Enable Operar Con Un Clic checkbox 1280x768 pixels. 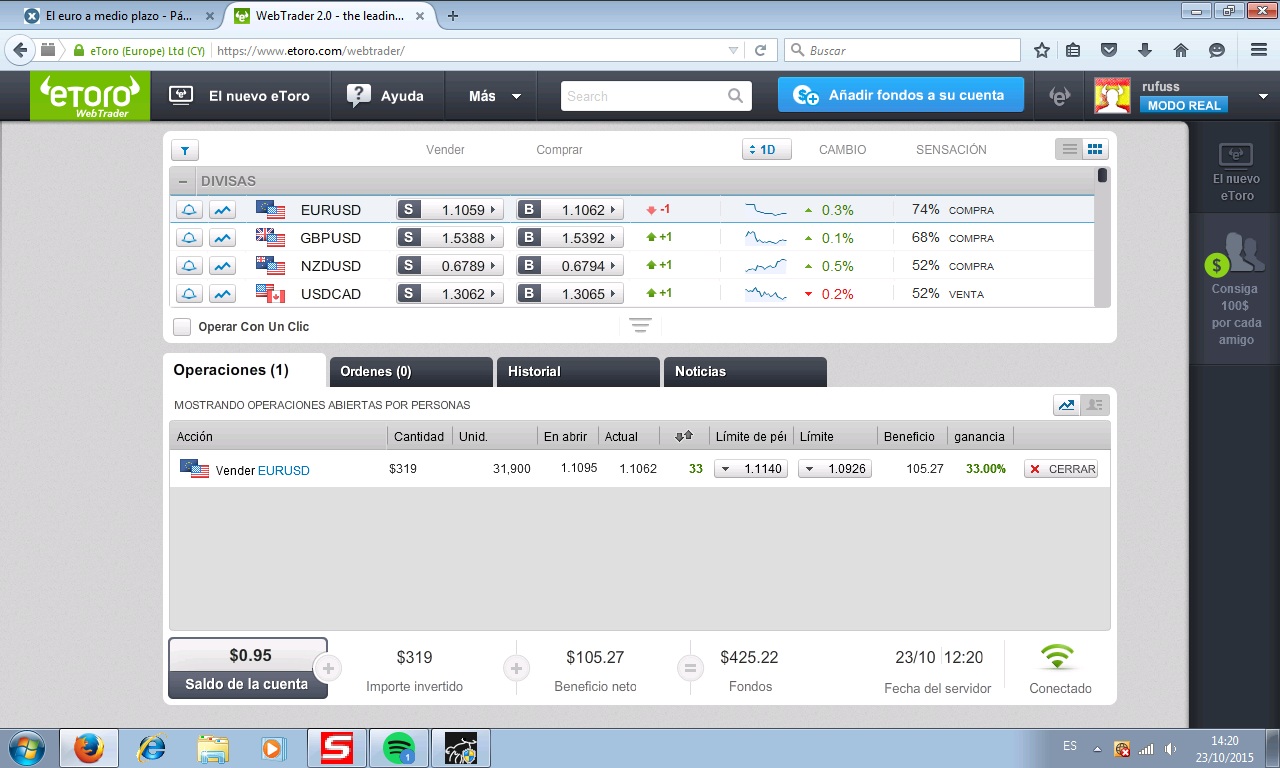[x=182, y=327]
